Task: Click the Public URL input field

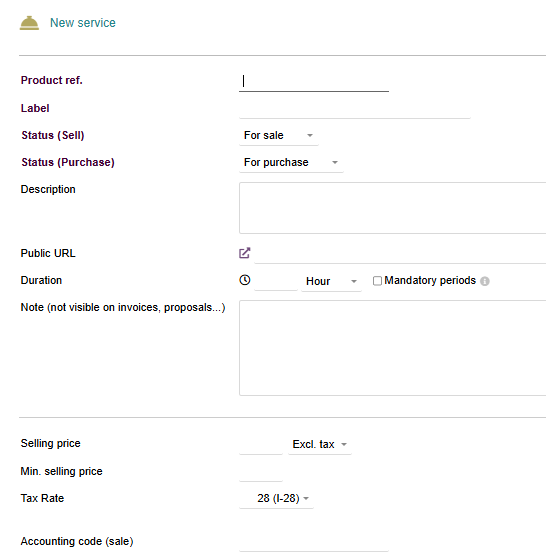Action: [400, 254]
